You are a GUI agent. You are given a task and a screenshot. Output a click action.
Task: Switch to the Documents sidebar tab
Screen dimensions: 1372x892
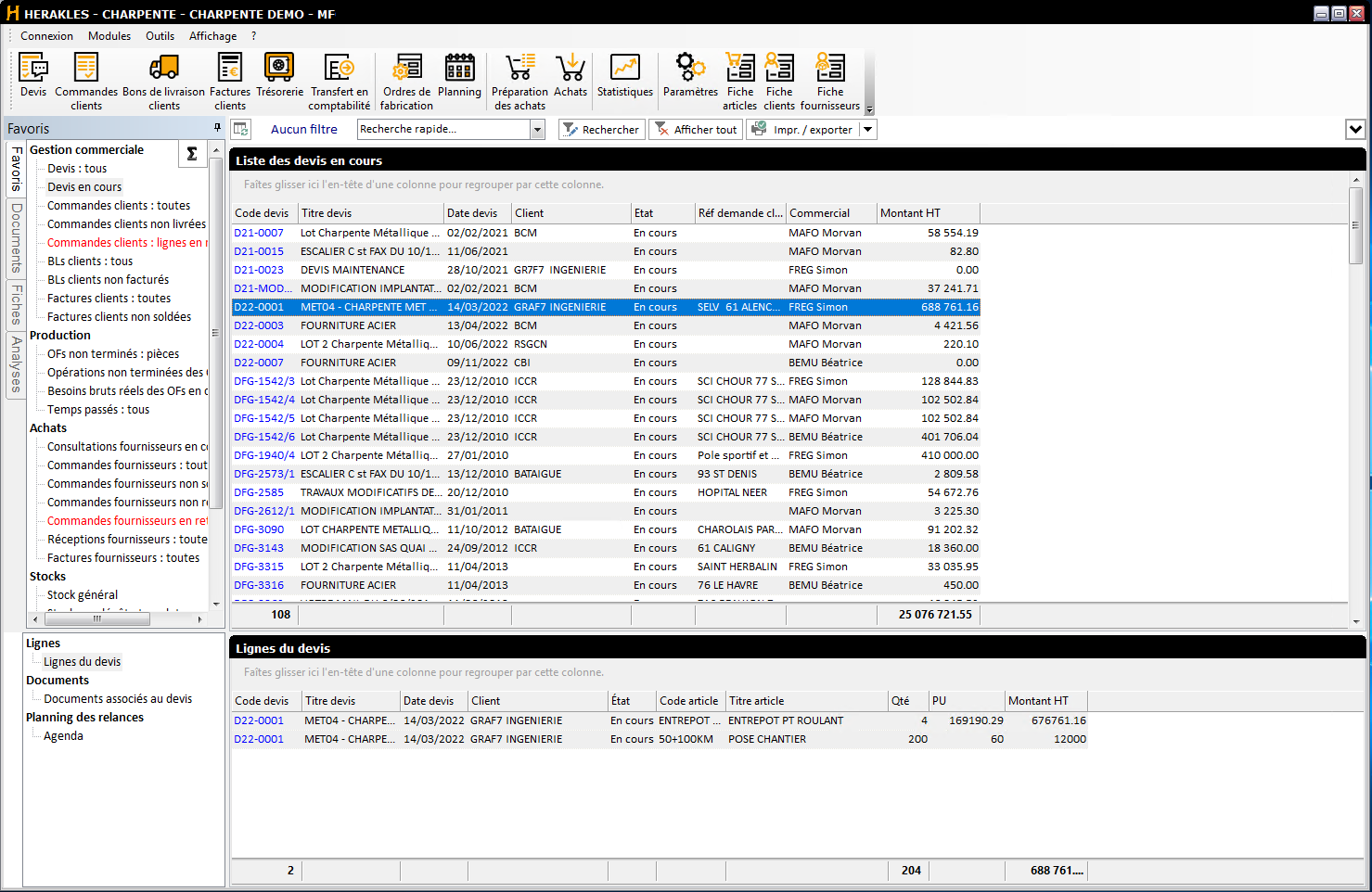[x=15, y=235]
